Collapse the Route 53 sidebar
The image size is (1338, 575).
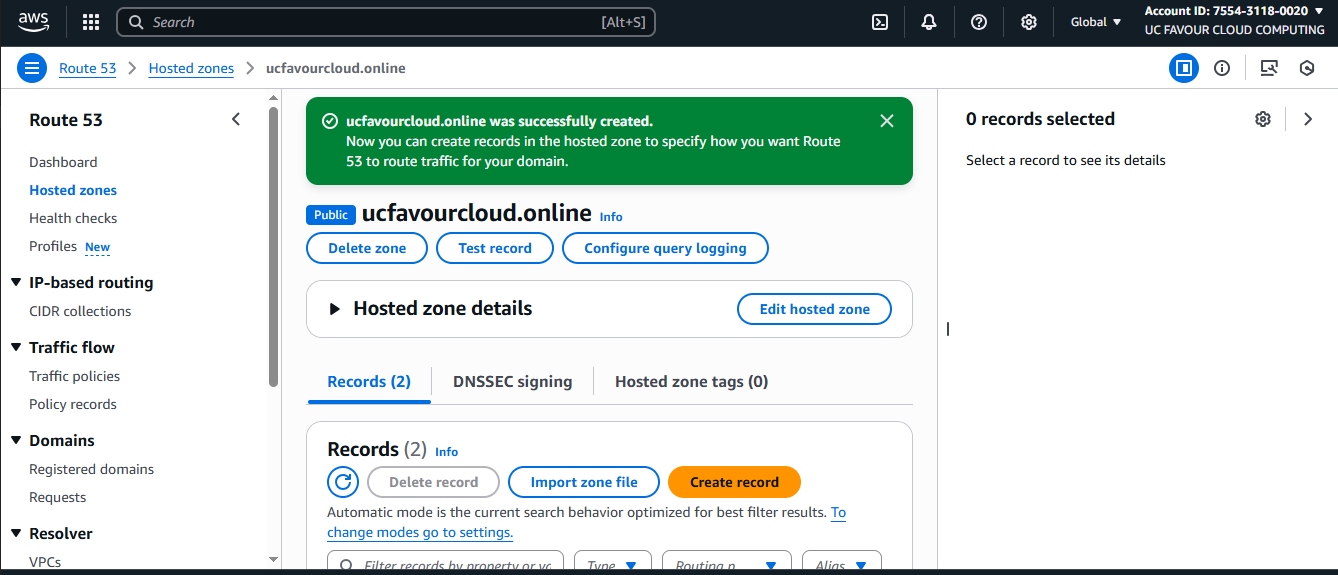(x=236, y=120)
